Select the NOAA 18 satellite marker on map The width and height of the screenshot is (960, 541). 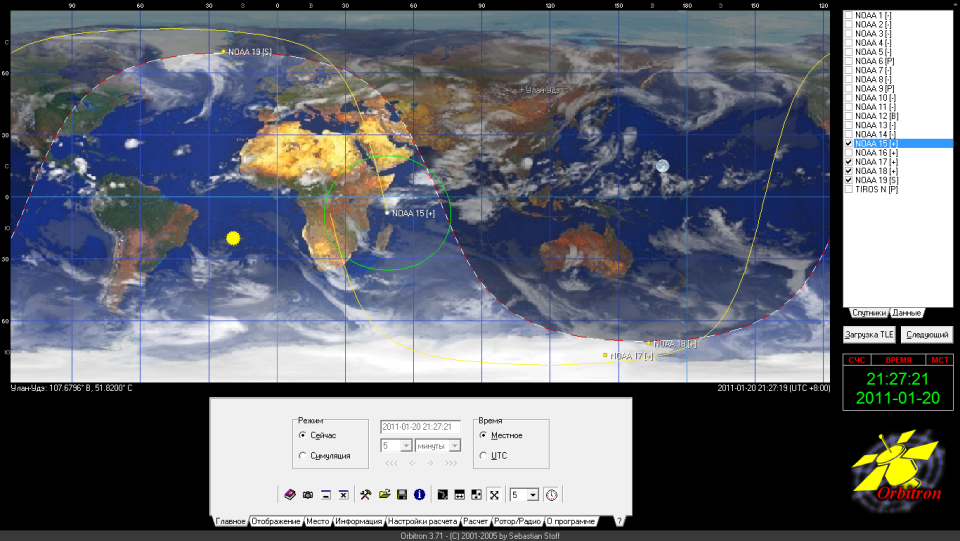[648, 343]
